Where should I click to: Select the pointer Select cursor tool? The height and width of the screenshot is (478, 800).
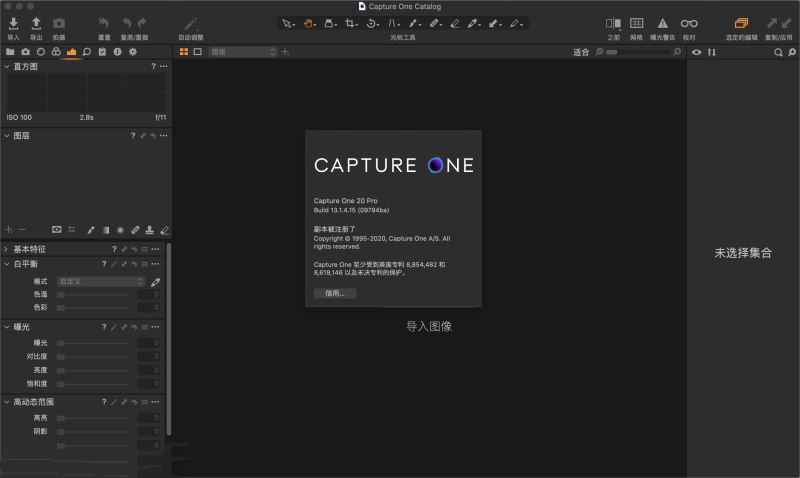[x=288, y=23]
